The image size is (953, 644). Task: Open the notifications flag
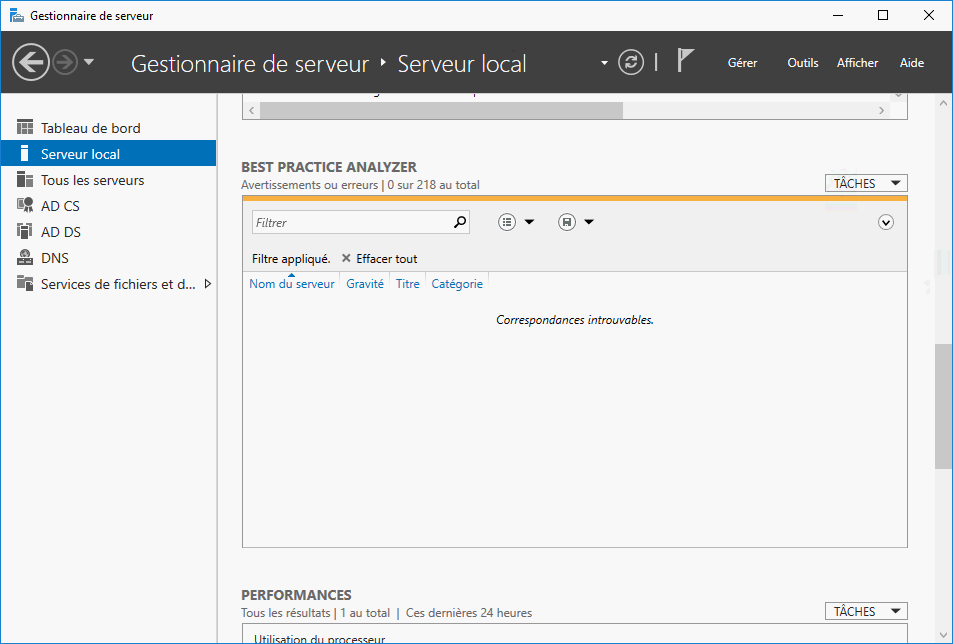point(685,61)
